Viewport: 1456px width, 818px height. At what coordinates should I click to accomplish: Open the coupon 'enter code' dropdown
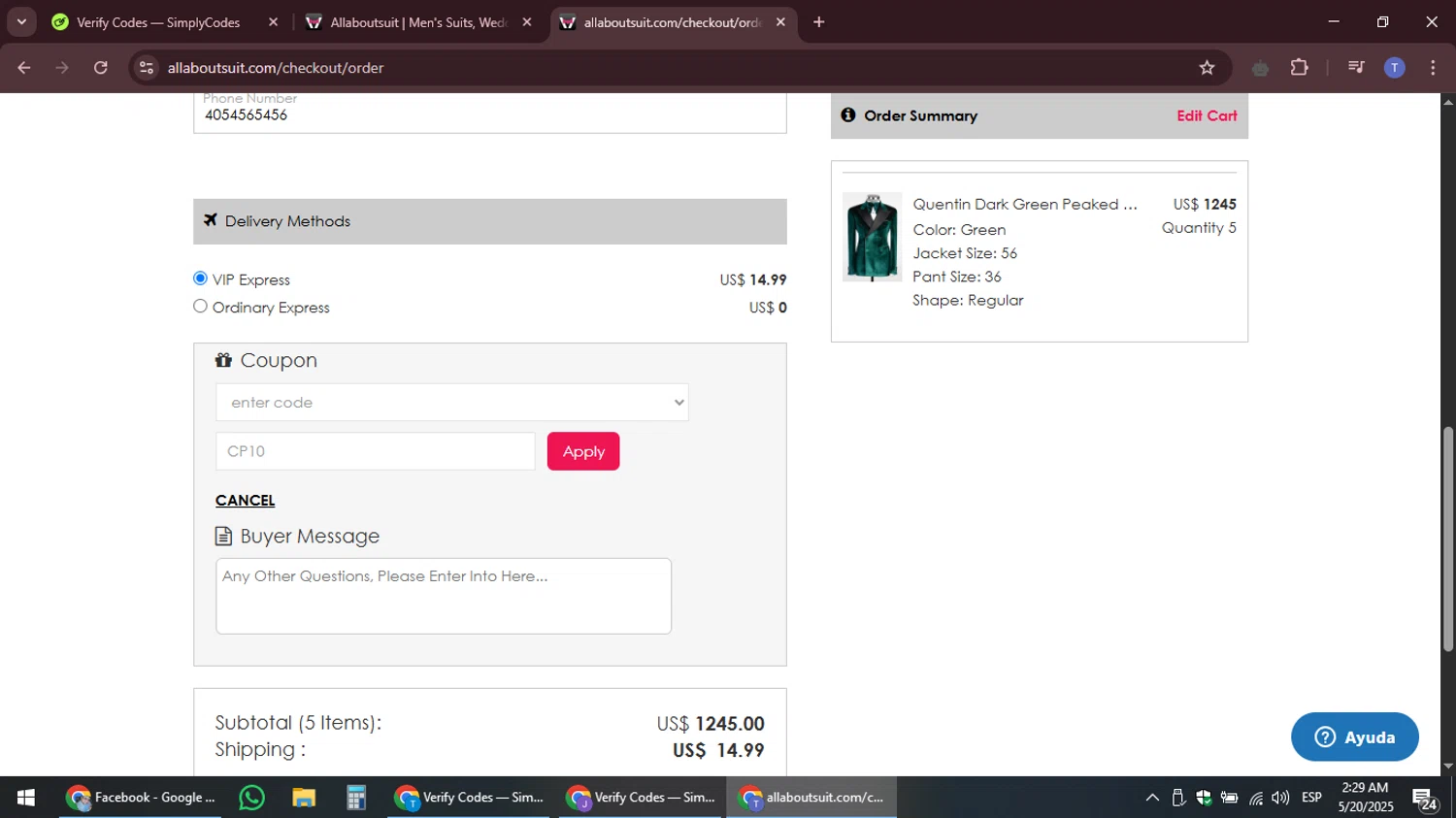[451, 403]
